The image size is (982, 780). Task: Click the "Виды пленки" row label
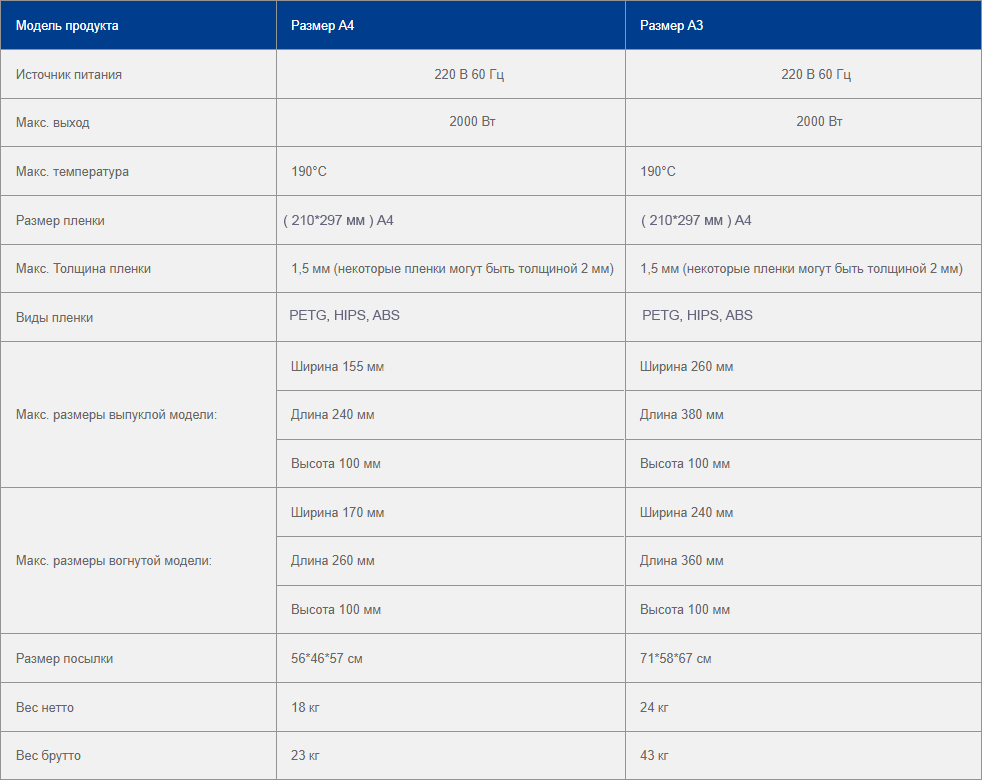(54, 318)
